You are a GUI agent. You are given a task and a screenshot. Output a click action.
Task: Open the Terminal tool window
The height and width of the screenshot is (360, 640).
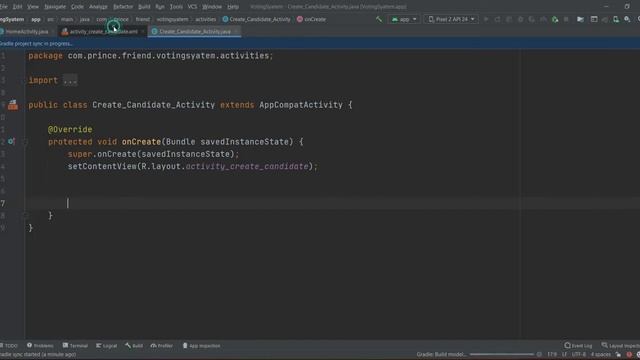coord(75,346)
